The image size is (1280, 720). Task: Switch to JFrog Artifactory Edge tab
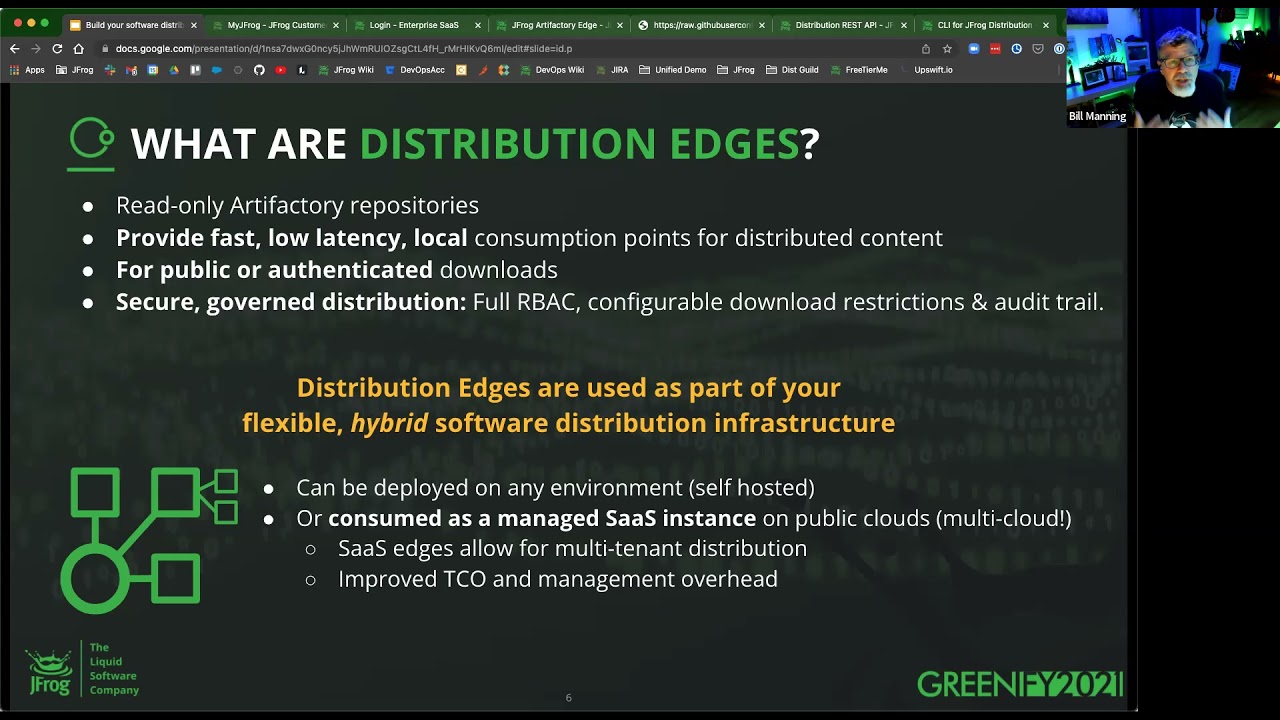pyautogui.click(x=560, y=25)
